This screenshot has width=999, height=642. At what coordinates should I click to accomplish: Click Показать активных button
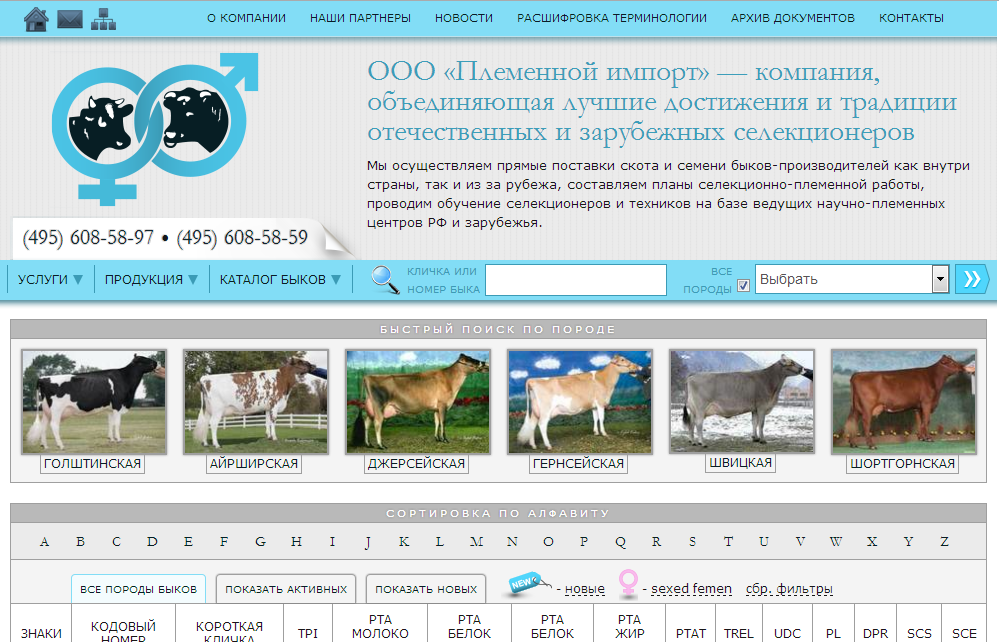[x=286, y=589]
